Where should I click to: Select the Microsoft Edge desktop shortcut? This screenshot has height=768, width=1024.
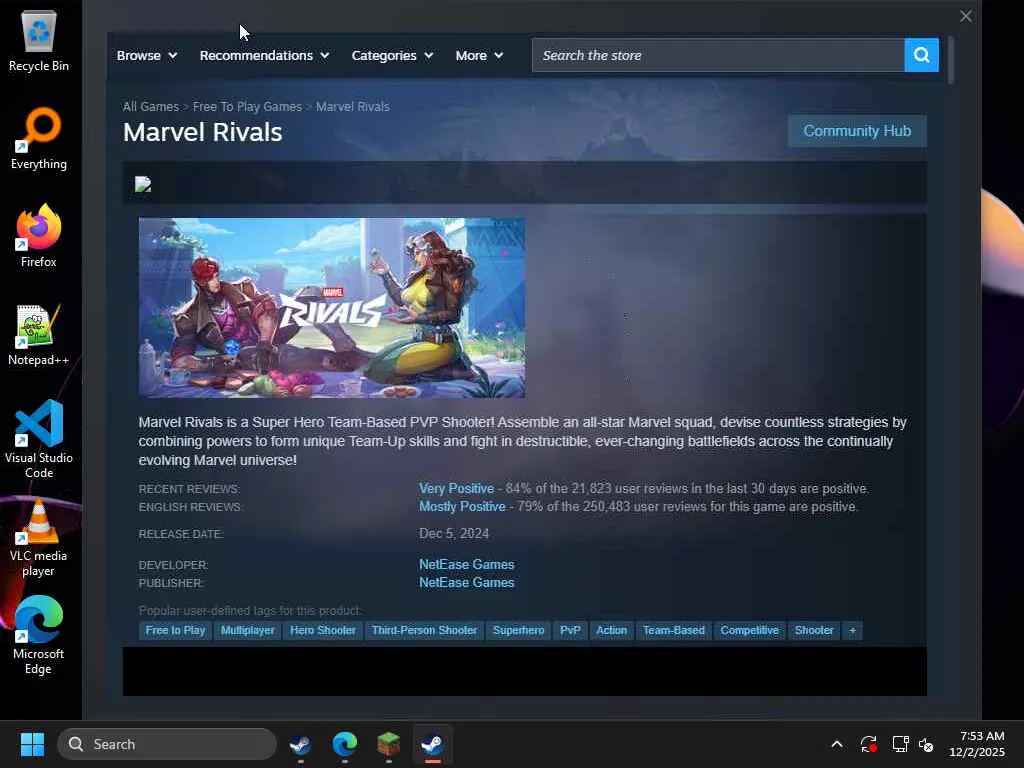coord(39,635)
